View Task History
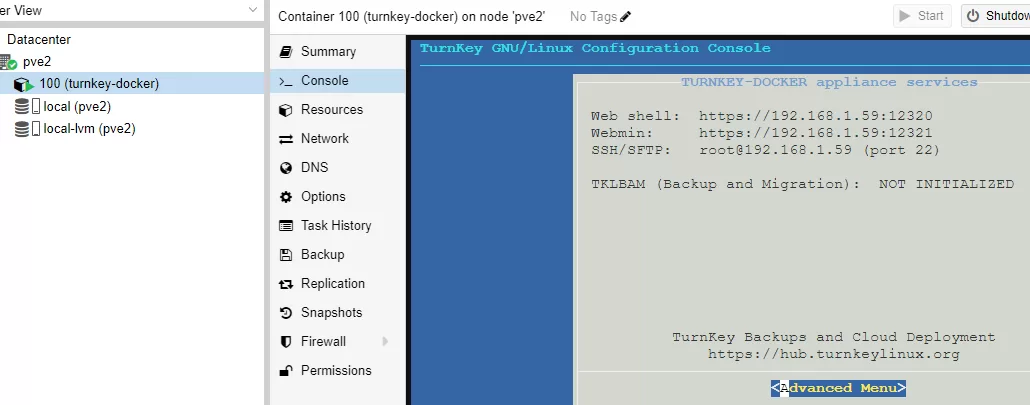The image size is (1030, 405). coord(338,225)
